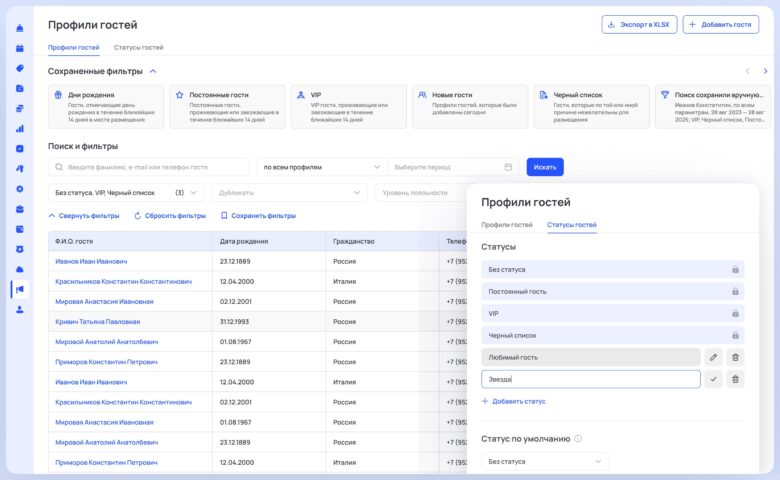
Task: Switch to Статусы гостей tab on main page
Action: pyautogui.click(x=139, y=47)
